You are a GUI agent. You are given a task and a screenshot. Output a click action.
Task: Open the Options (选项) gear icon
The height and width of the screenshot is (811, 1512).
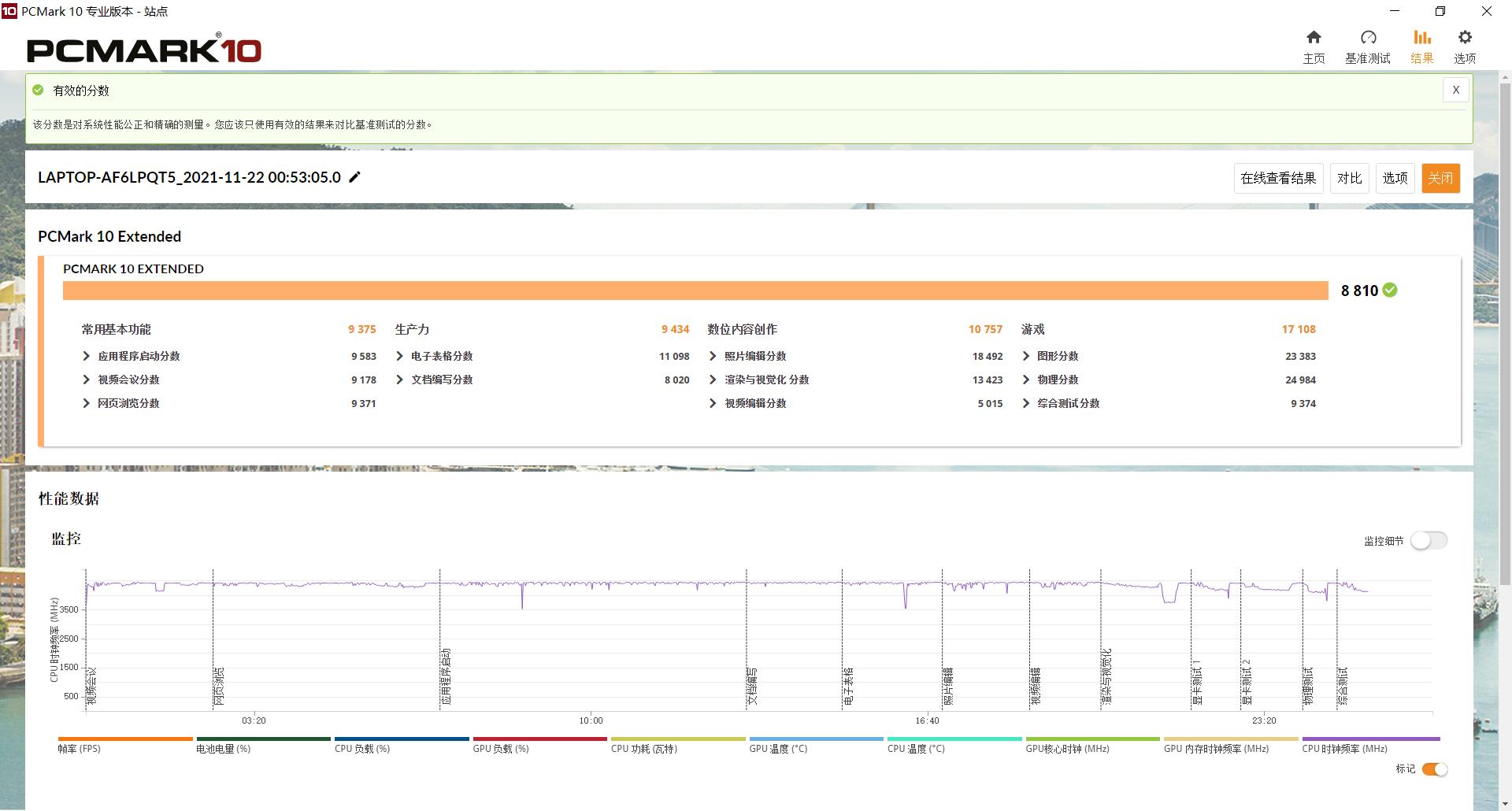[x=1465, y=46]
